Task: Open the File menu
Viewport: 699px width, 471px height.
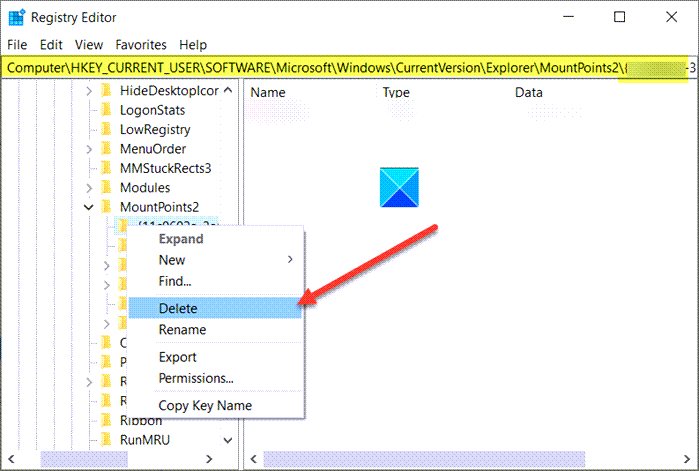Action: coord(17,45)
